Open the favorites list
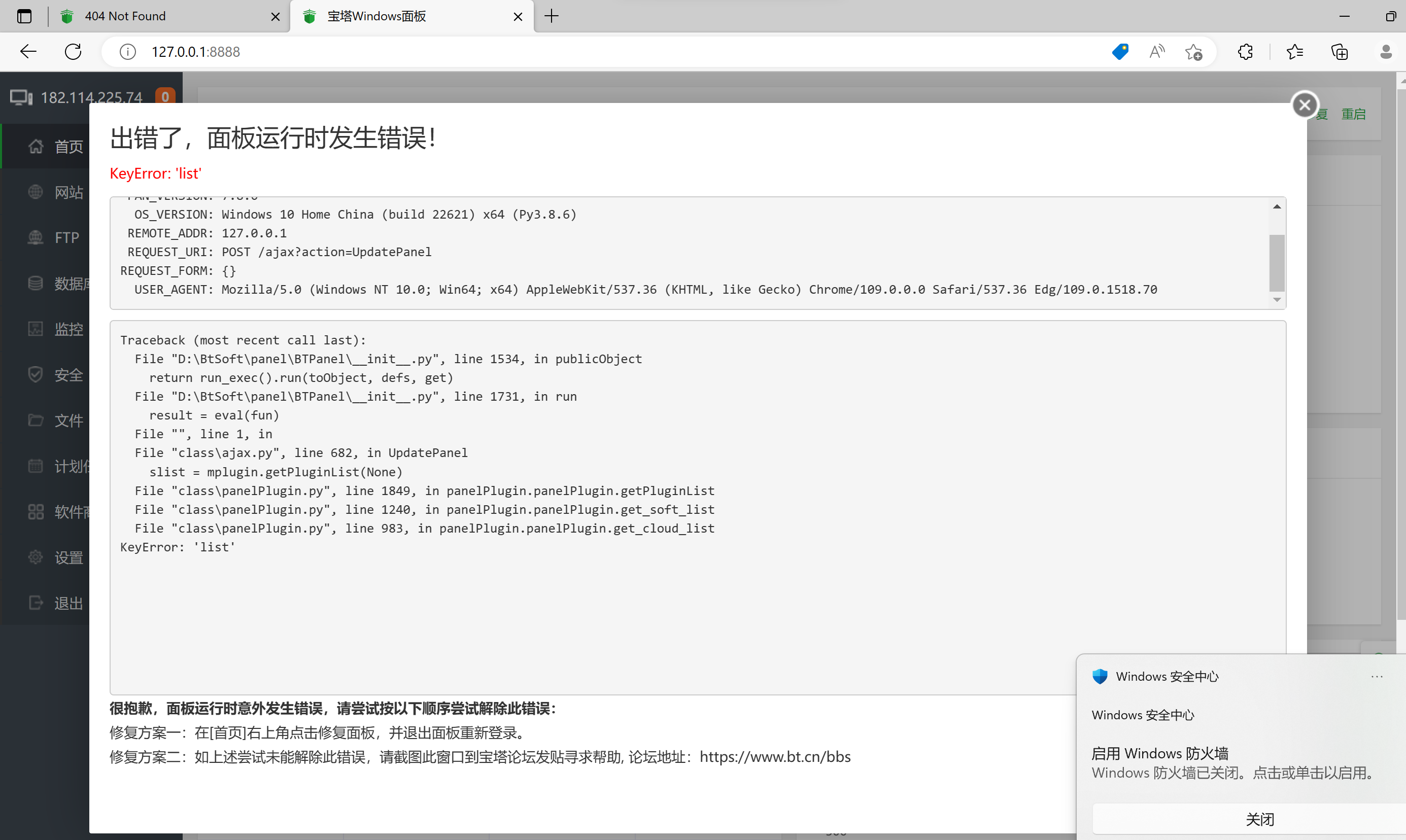The image size is (1406, 840). [1294, 52]
